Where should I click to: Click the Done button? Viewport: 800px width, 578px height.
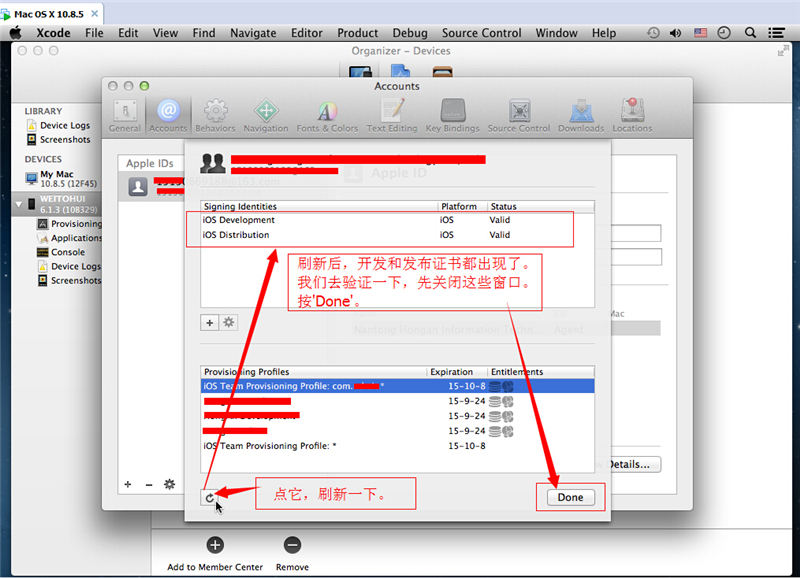(x=570, y=497)
